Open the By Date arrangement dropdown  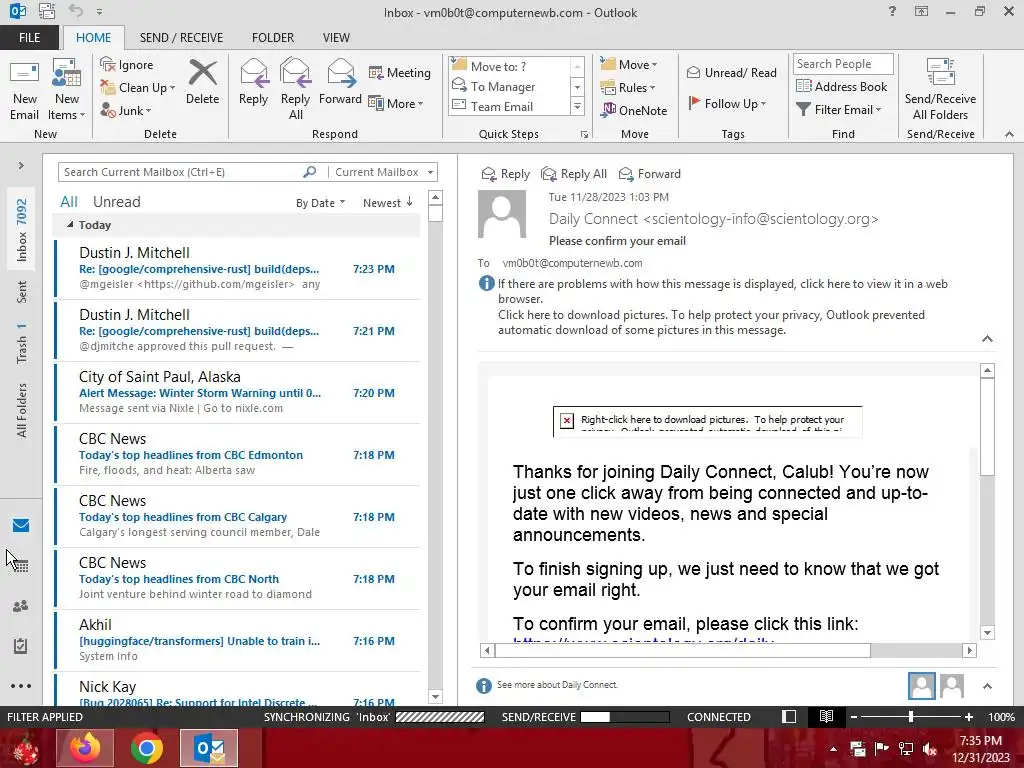[x=320, y=203]
